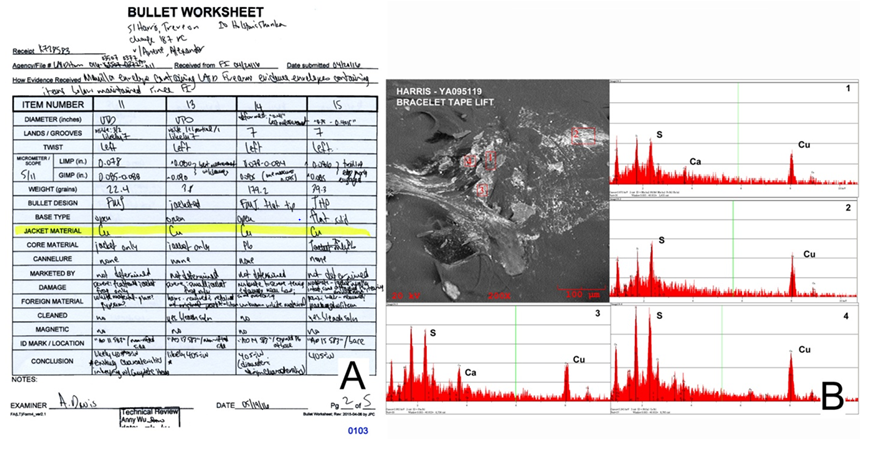Viewport: 895px width, 455px height.
Task: Click the FOREIGN MATERIAL row label
Action: point(53,301)
